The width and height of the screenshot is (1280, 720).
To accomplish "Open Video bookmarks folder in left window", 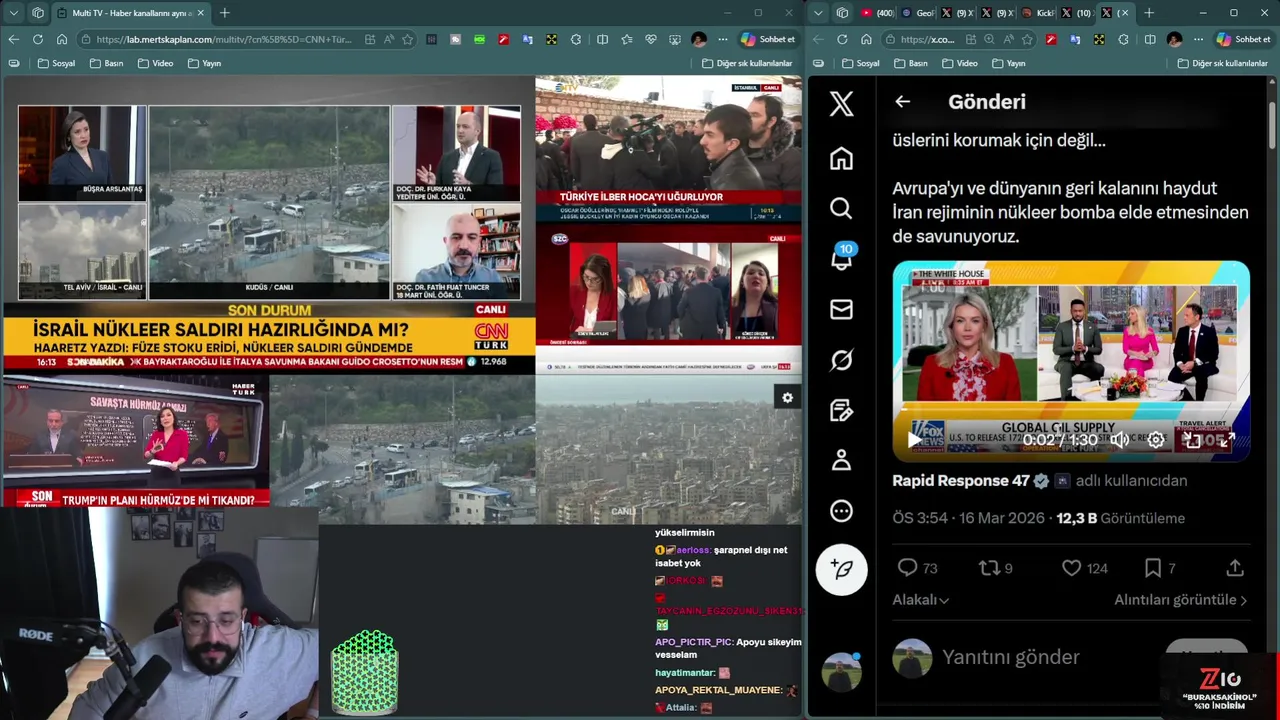I will (x=155, y=63).
